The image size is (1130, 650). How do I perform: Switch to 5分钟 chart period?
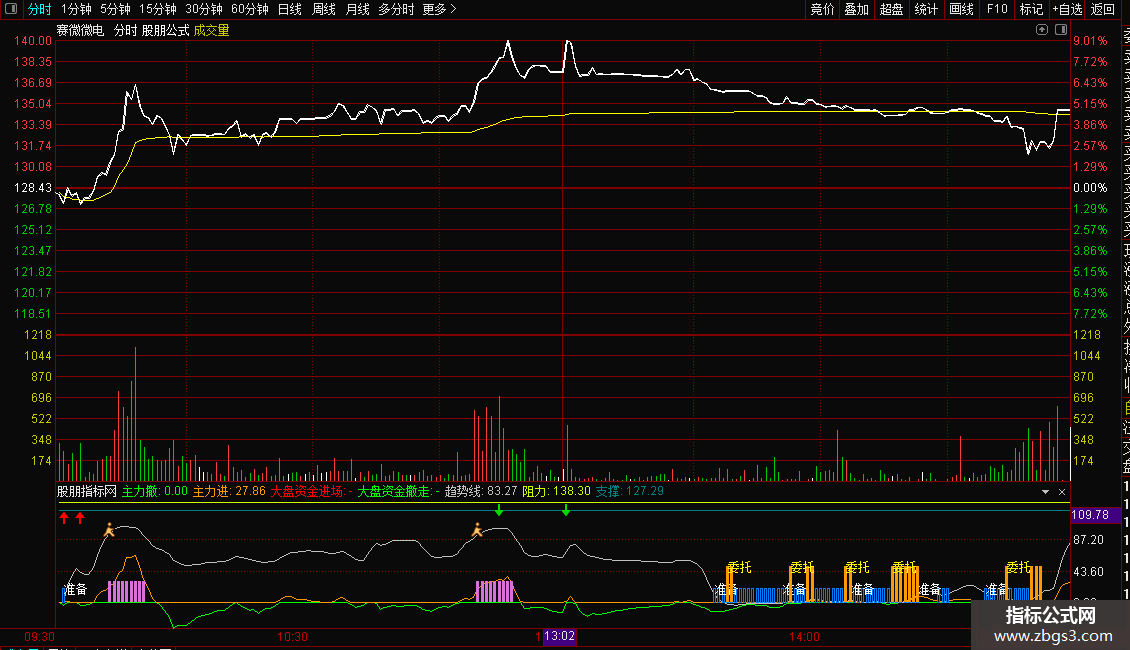coord(115,9)
